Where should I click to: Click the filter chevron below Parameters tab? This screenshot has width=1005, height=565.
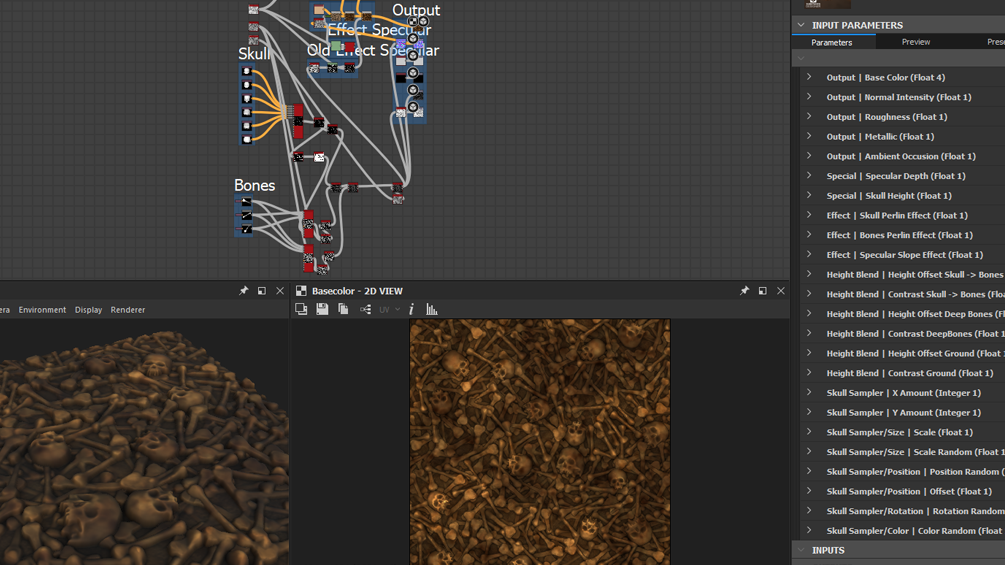pos(801,58)
